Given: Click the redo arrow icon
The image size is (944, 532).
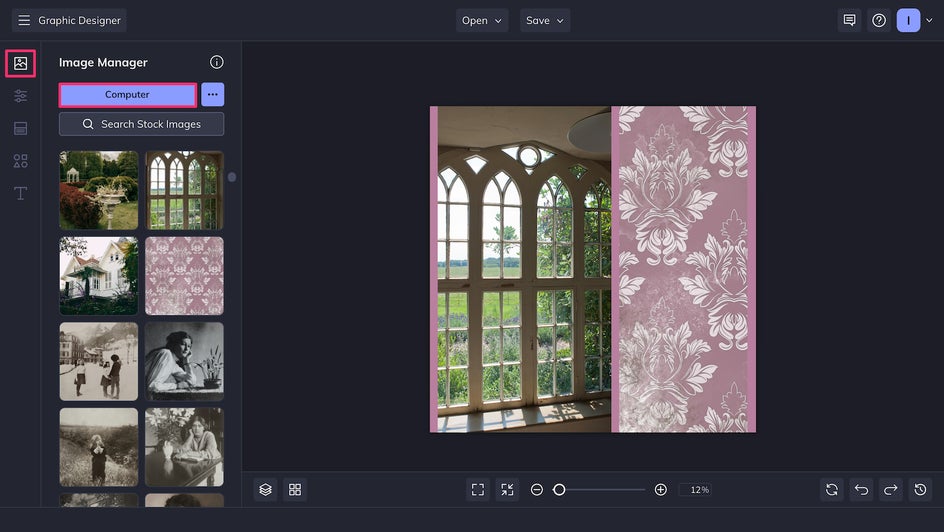Looking at the screenshot, I should pyautogui.click(x=891, y=489).
